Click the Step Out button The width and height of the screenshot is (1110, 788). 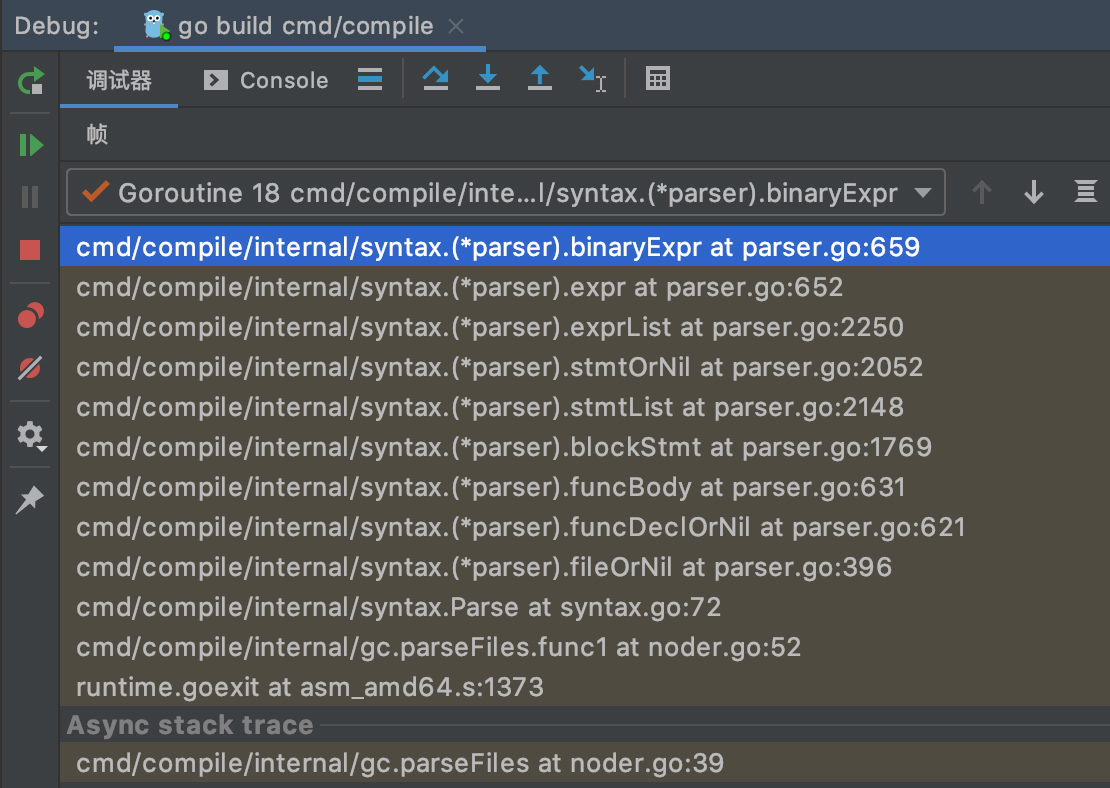point(540,79)
